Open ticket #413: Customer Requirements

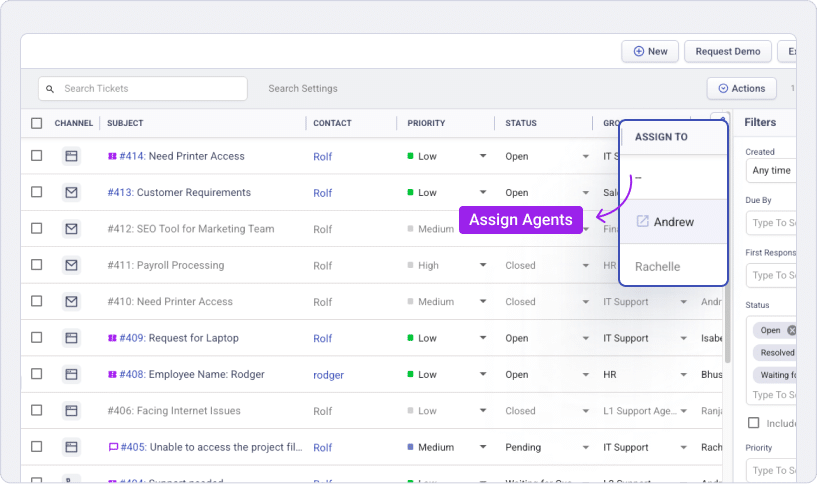(x=179, y=192)
